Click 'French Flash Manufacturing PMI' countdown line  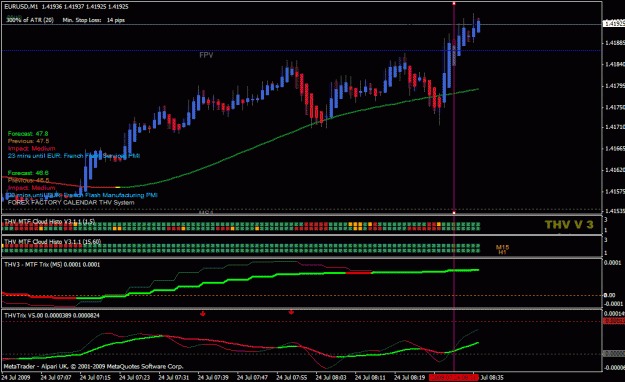click(x=83, y=195)
